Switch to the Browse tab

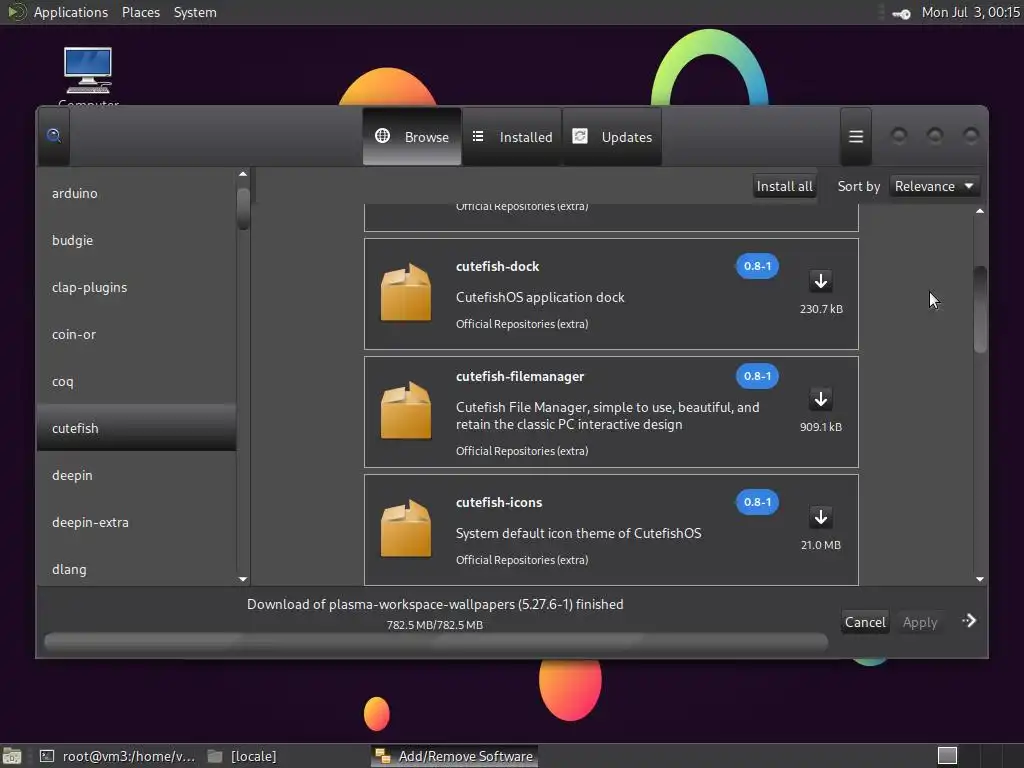pyautogui.click(x=412, y=136)
